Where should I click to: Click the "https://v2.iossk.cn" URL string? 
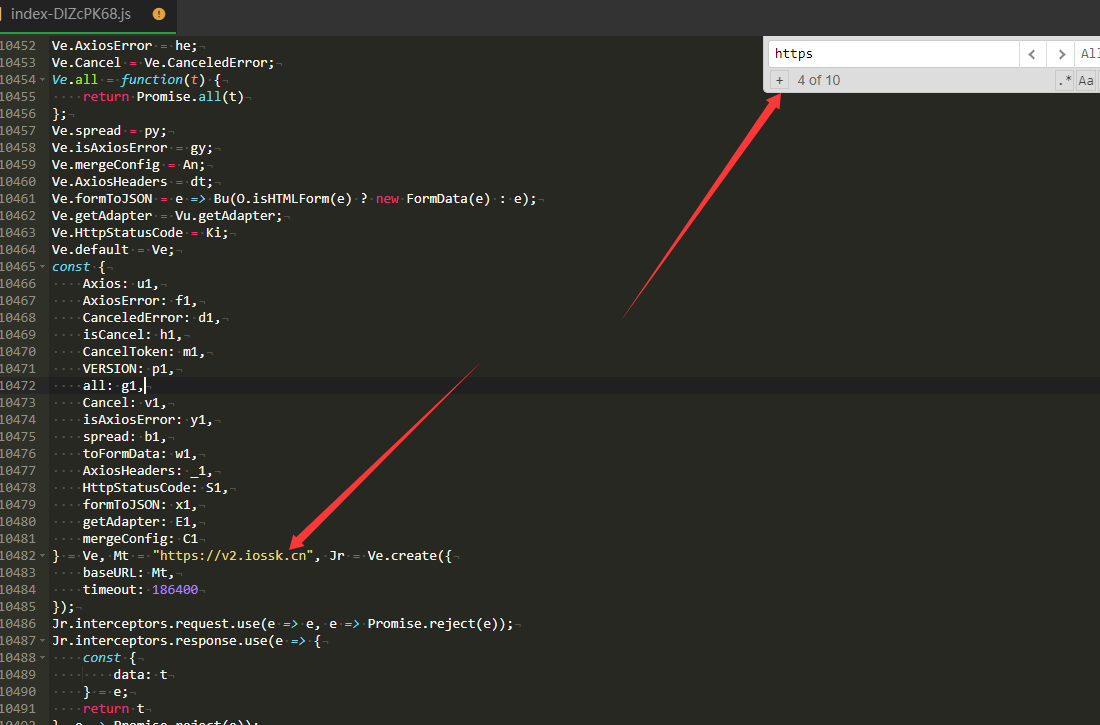click(234, 556)
